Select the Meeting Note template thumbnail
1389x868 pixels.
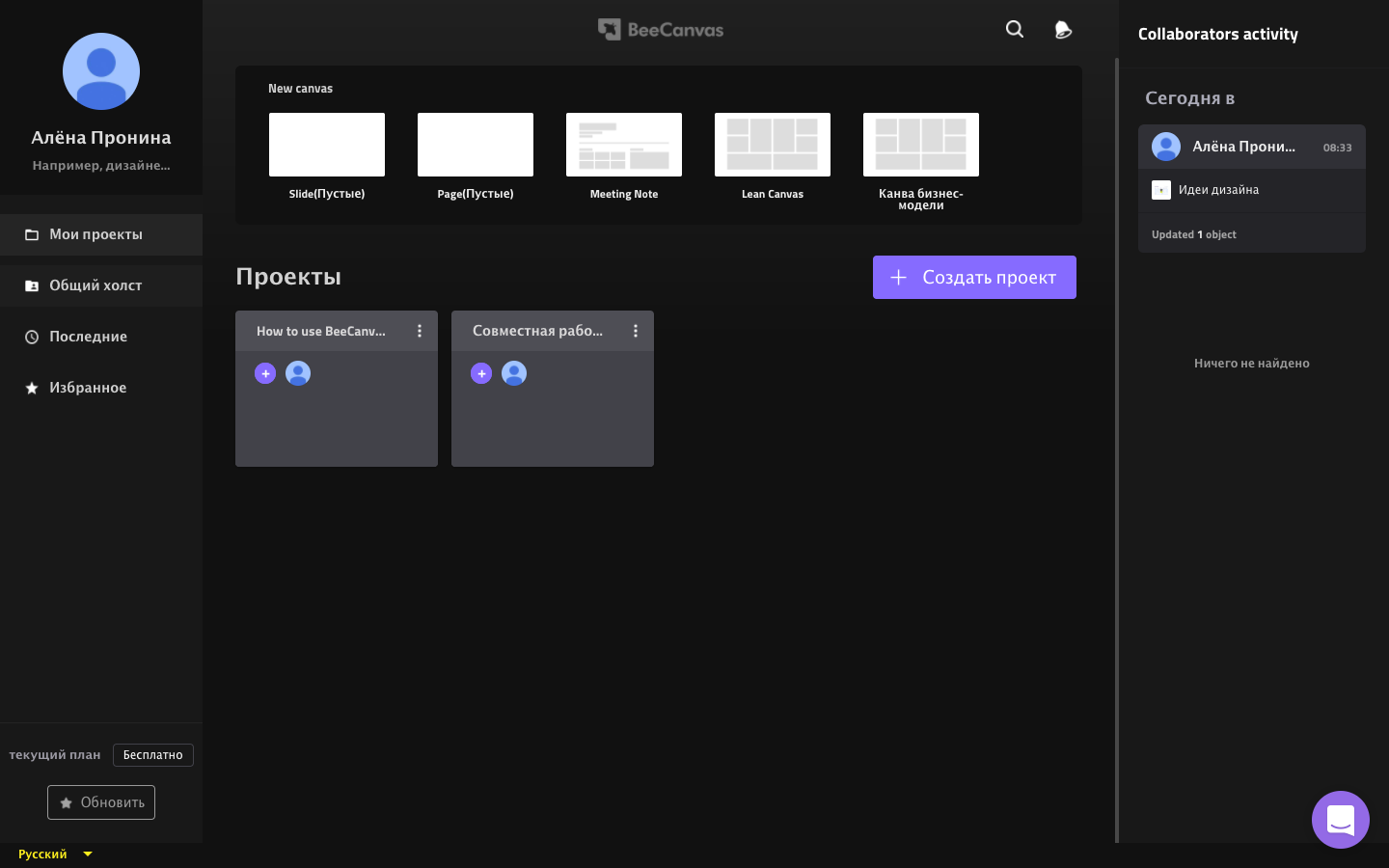(x=624, y=145)
